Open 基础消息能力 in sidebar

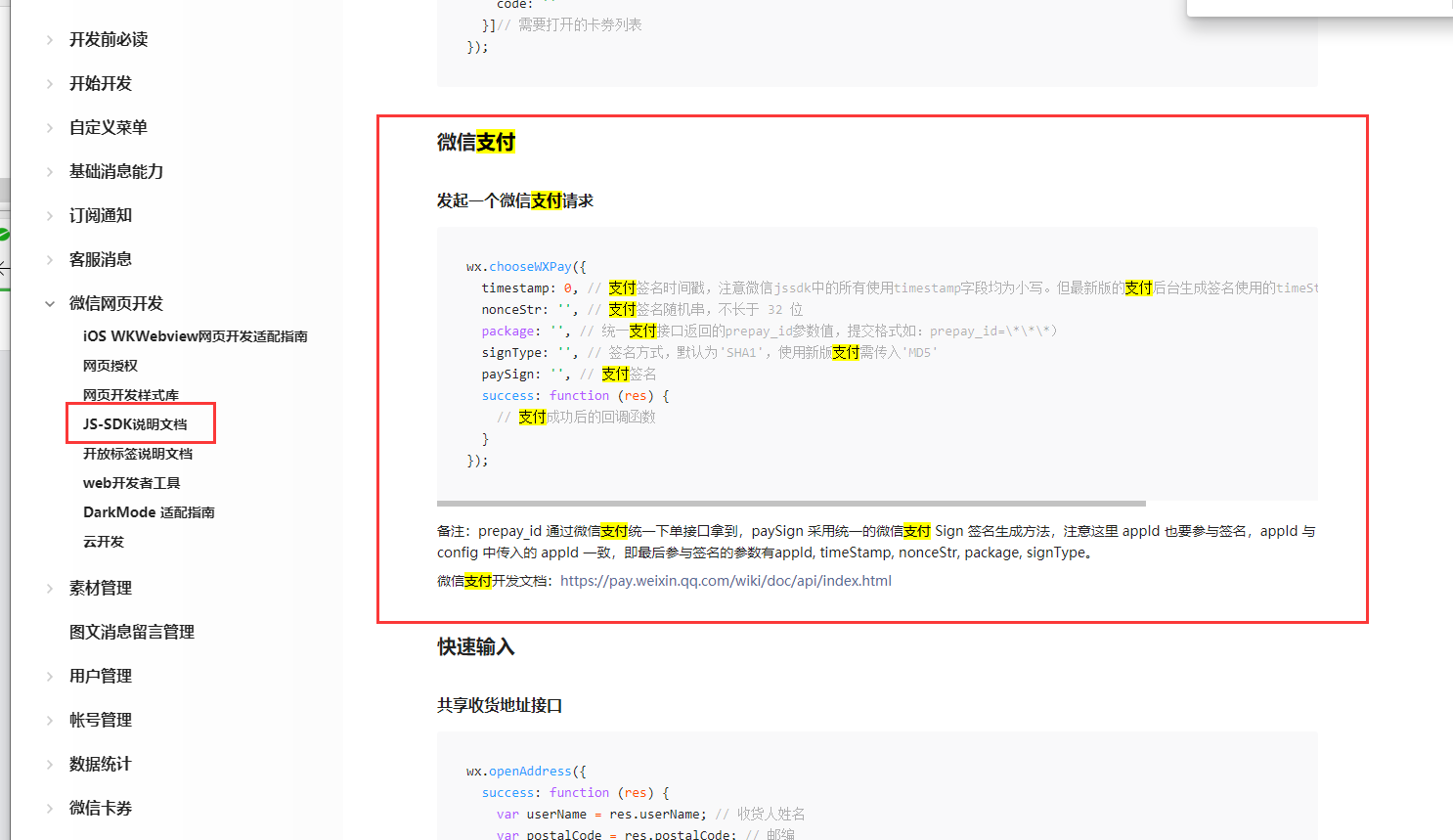click(116, 171)
